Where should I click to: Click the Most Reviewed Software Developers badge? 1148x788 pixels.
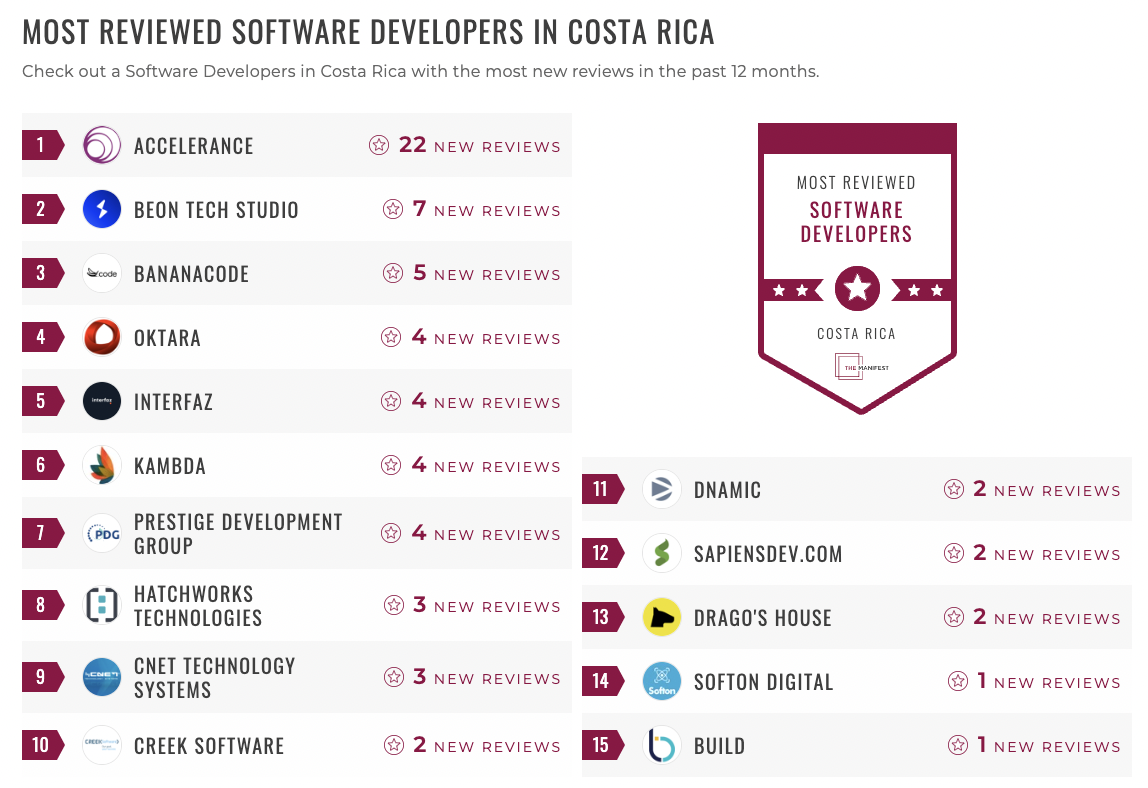click(857, 268)
